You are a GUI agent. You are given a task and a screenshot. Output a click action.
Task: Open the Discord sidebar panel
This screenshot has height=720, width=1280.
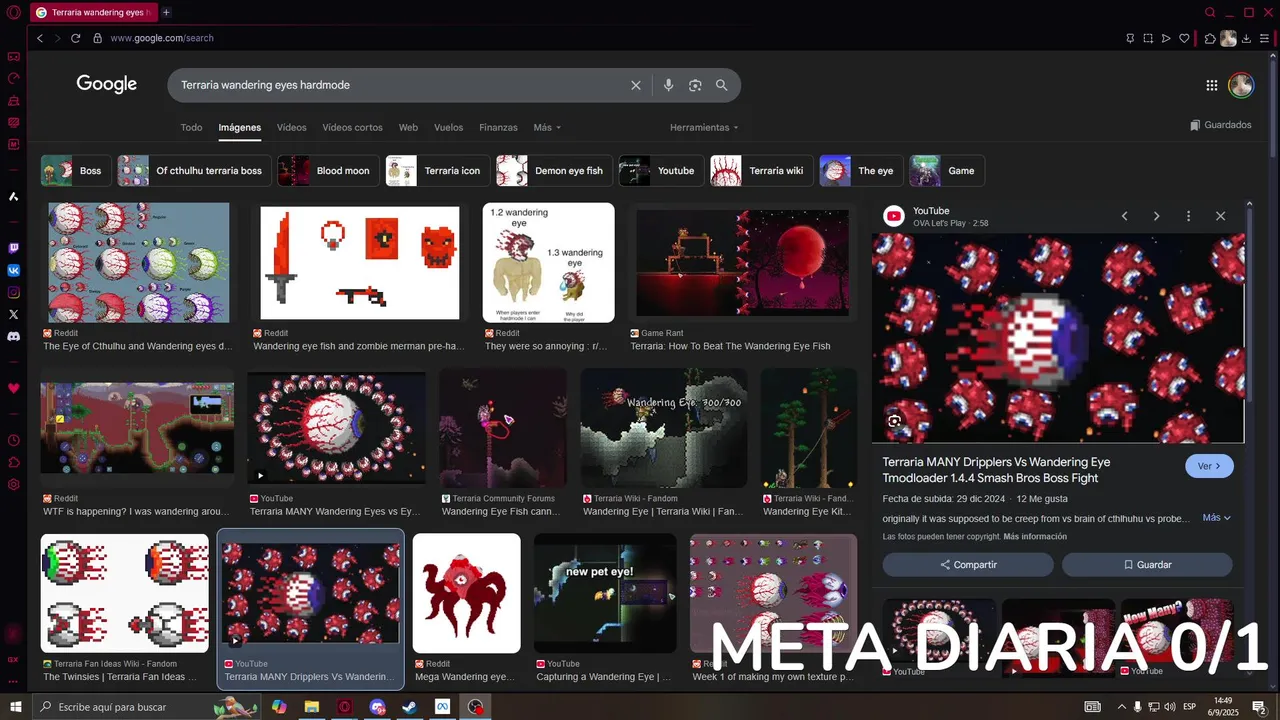pyautogui.click(x=13, y=336)
